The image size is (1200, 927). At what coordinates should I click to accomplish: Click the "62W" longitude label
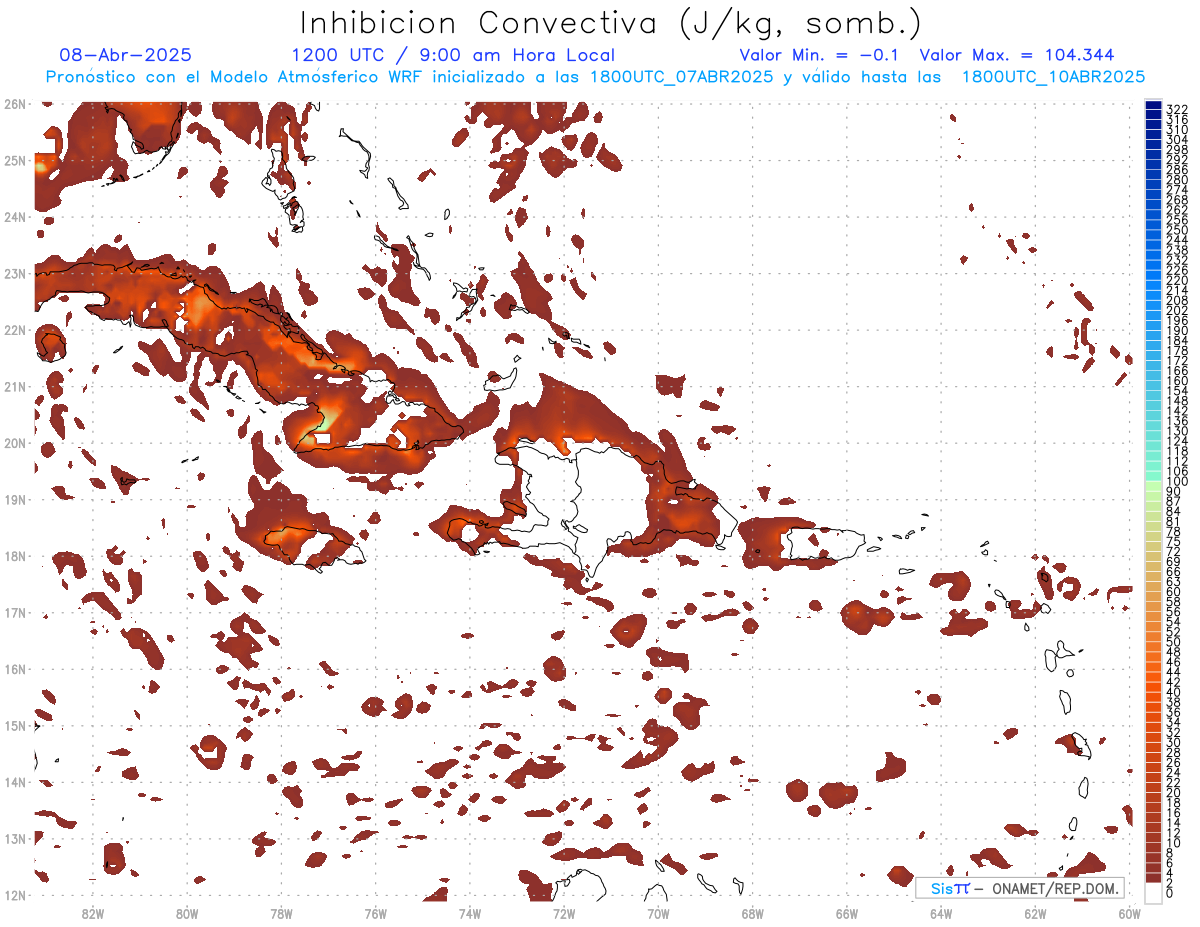point(1035,913)
